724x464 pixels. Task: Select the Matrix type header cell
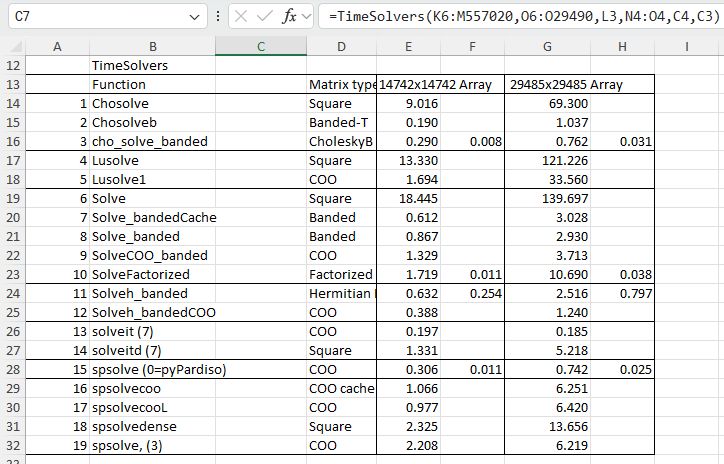tap(342, 84)
